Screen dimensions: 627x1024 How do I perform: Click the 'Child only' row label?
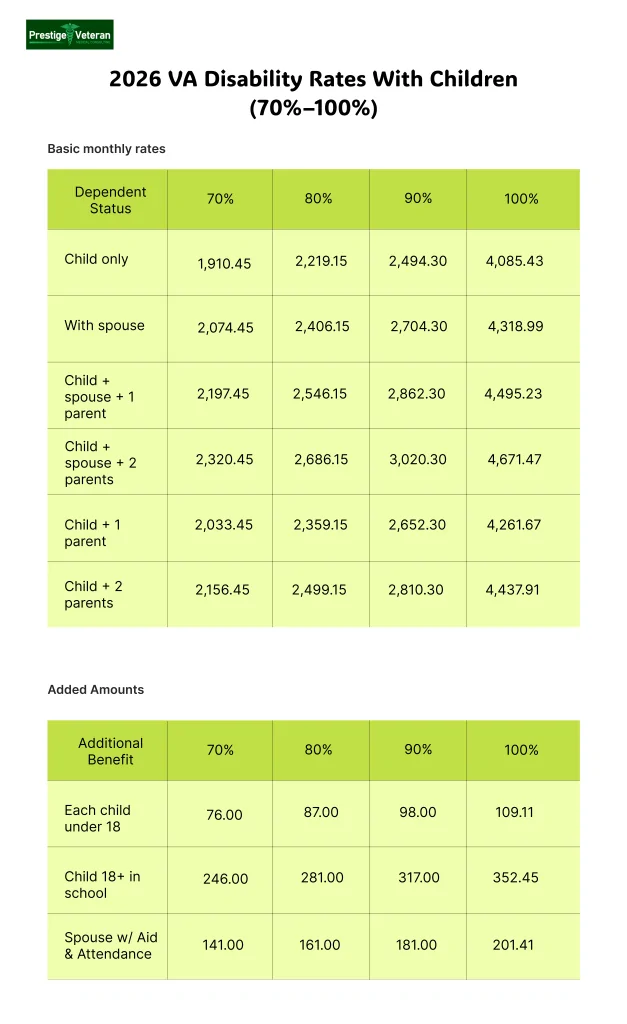pos(96,259)
